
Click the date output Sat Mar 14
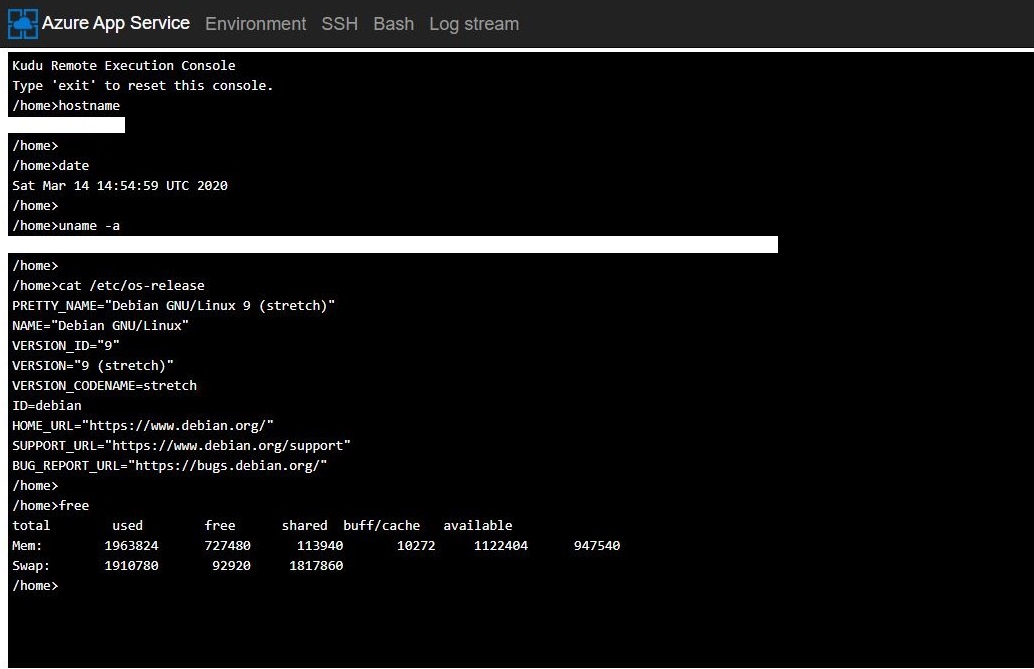tap(120, 186)
